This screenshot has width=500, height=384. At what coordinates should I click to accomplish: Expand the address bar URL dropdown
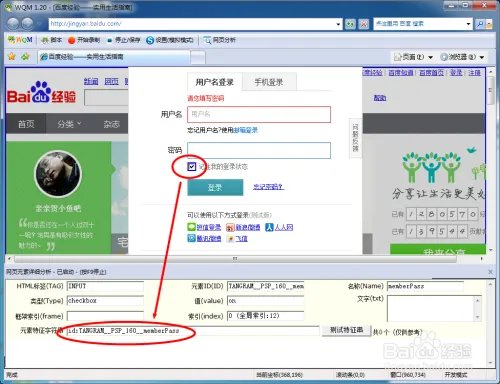click(338, 24)
